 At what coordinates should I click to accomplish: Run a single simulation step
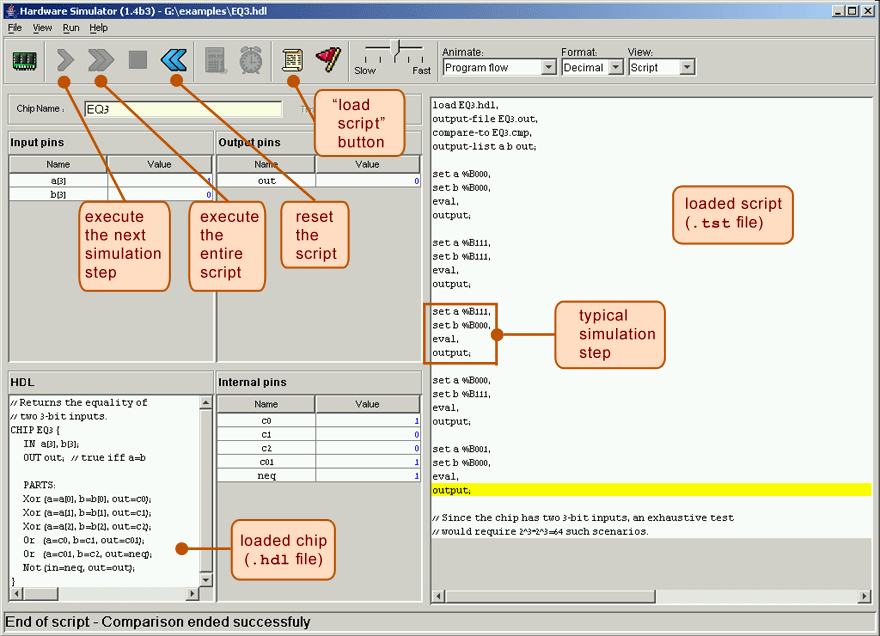click(x=65, y=60)
